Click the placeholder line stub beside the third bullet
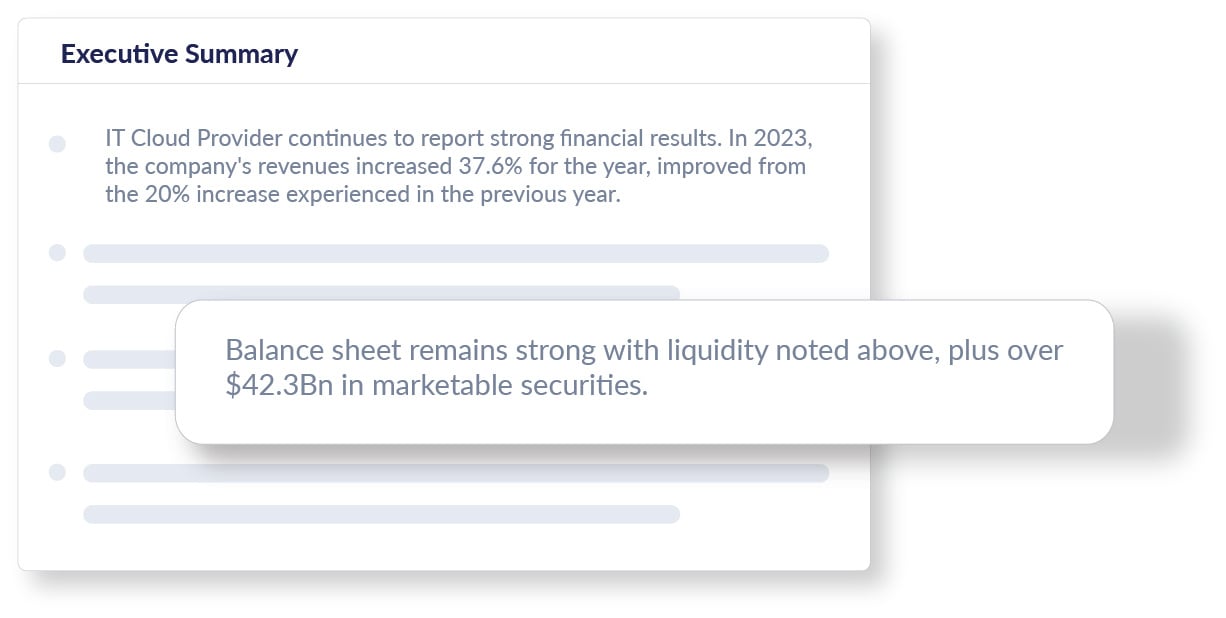1226x618 pixels. (x=129, y=359)
